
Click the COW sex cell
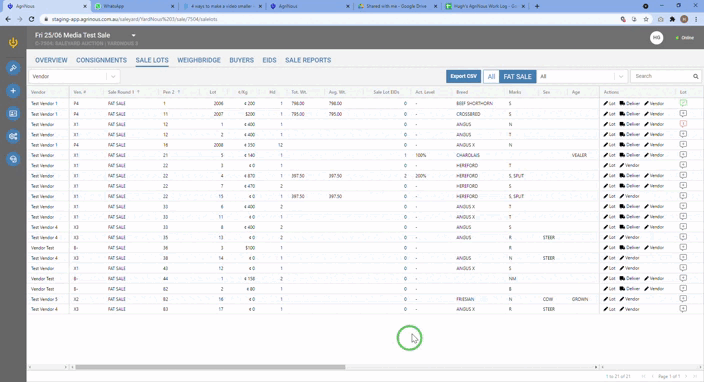pyautogui.click(x=548, y=299)
